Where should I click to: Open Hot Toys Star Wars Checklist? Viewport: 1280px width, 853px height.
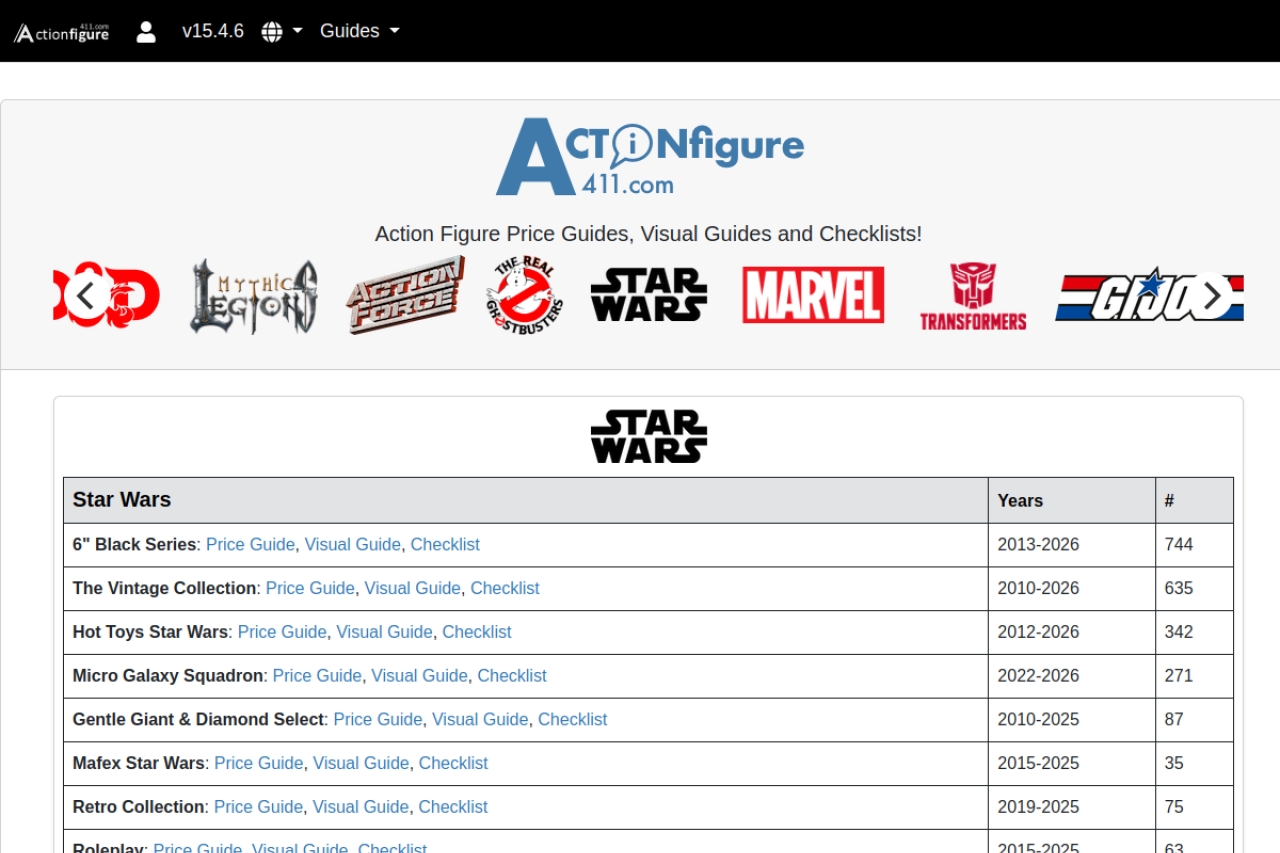(476, 632)
